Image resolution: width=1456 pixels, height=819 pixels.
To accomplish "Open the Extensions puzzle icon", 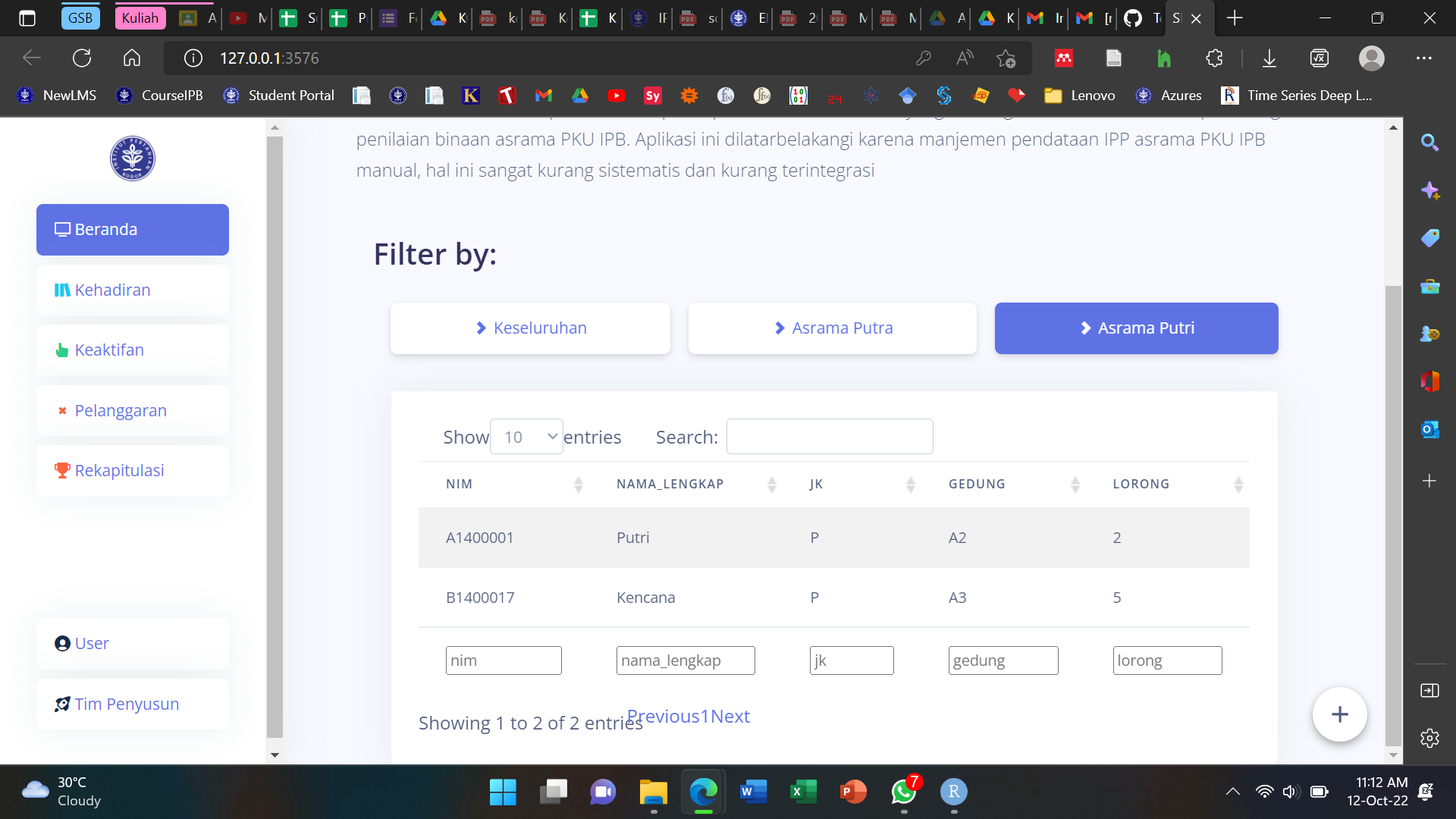I will (1213, 58).
